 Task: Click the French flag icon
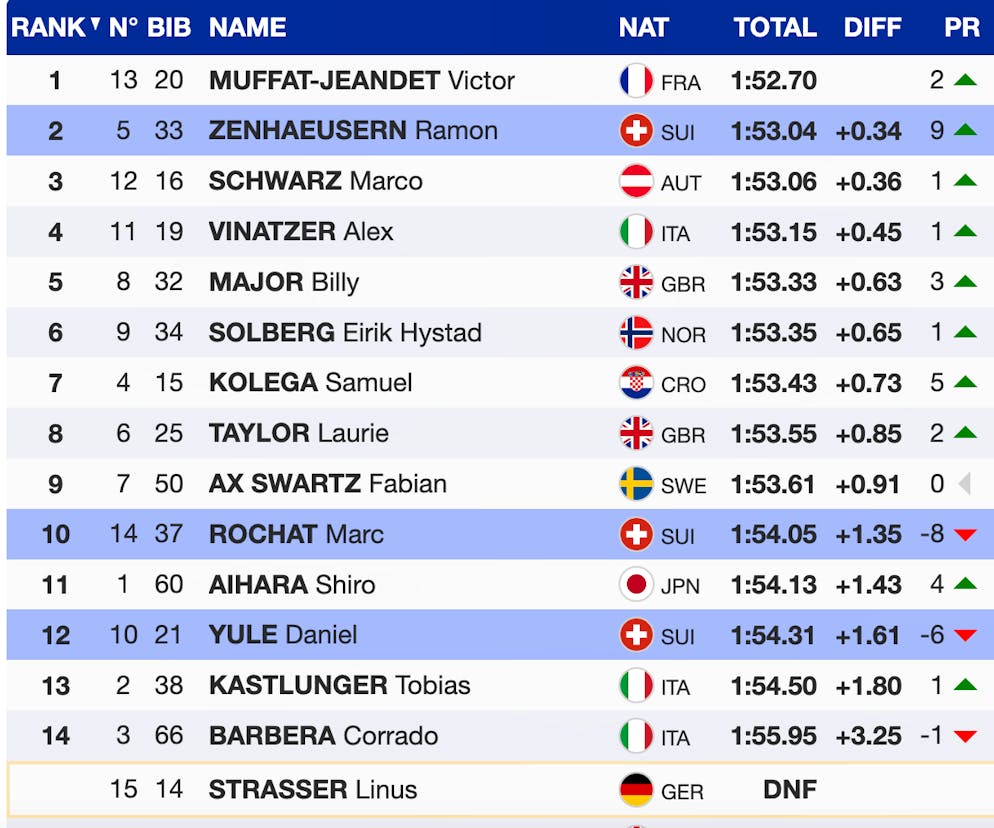click(636, 80)
